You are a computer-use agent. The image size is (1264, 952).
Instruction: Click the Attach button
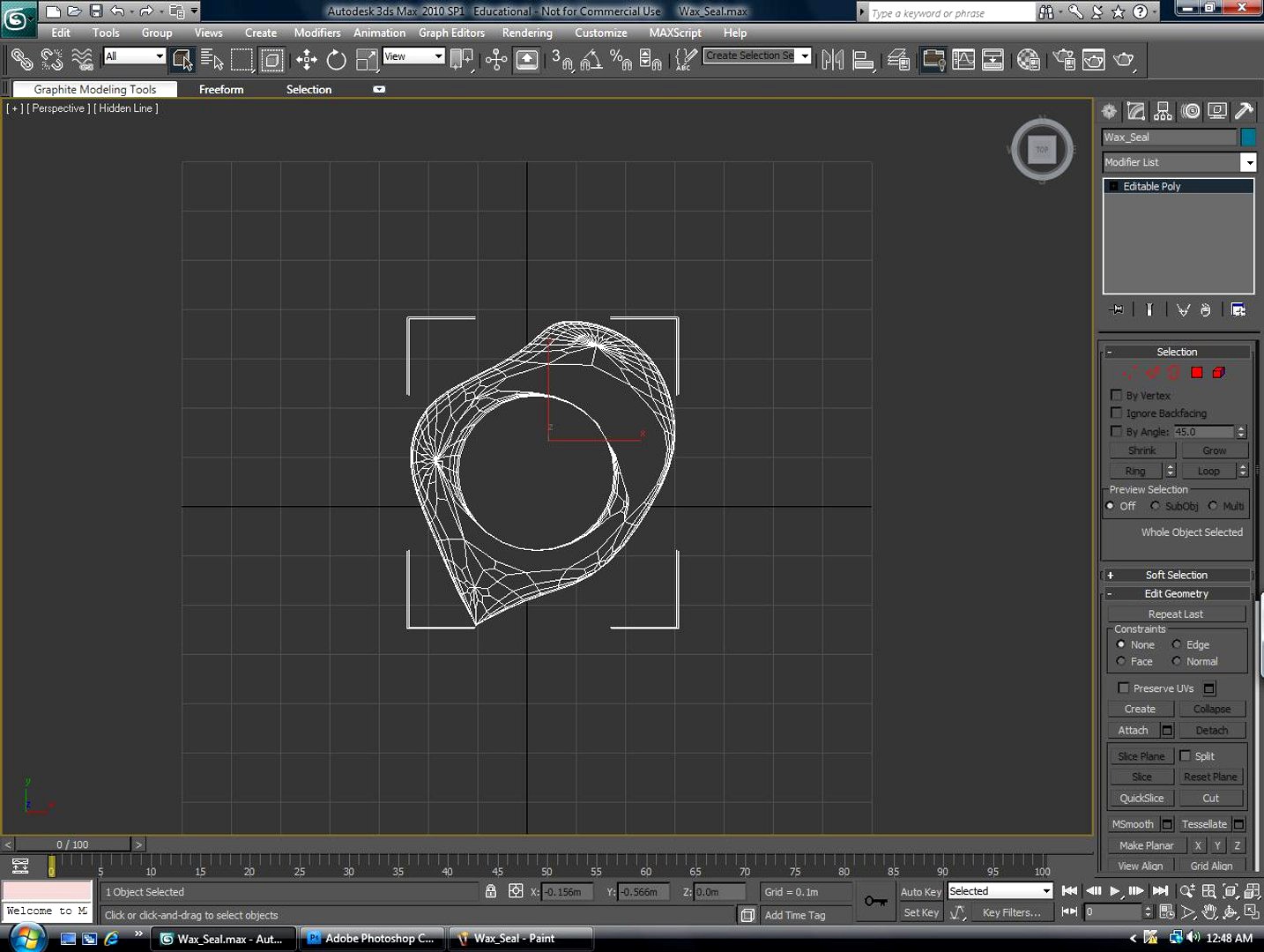point(1133,730)
